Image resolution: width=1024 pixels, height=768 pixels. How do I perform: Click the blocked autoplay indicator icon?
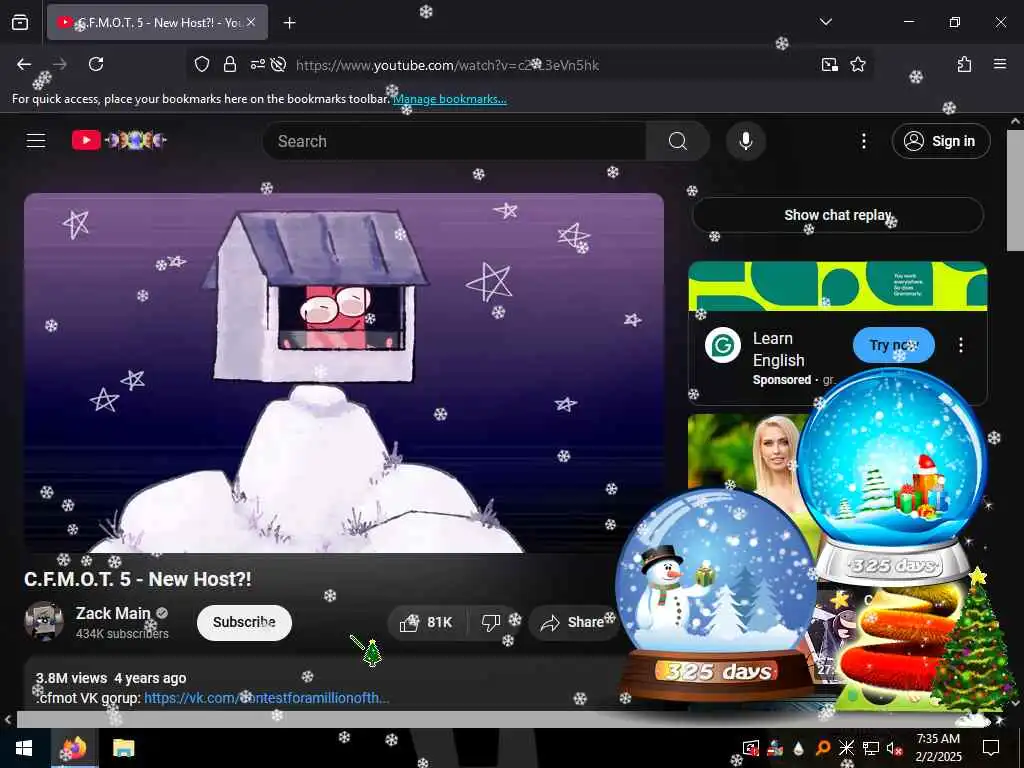[x=279, y=65]
